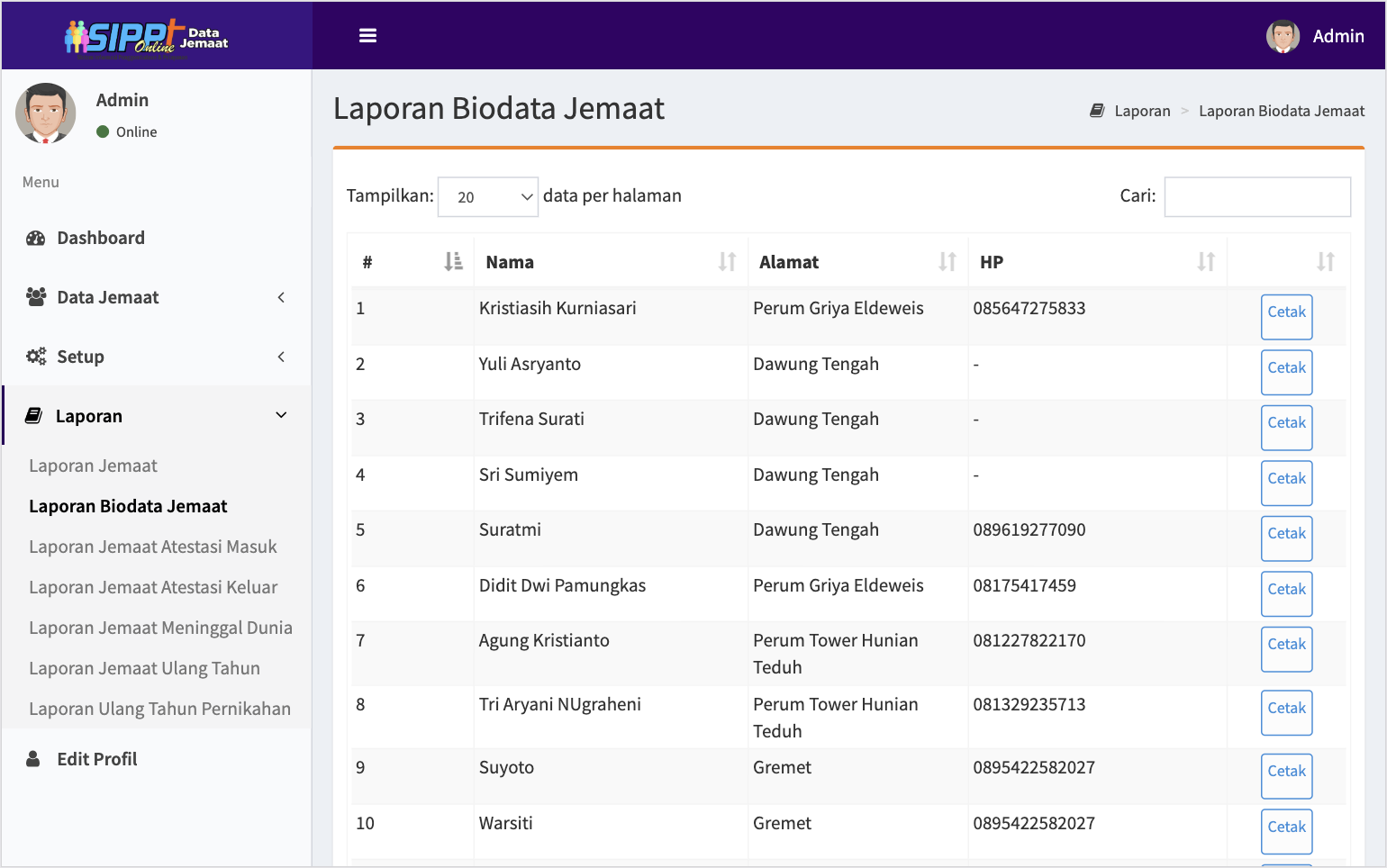
Task: Click Cetak button for Suratmi row
Action: coord(1286,538)
